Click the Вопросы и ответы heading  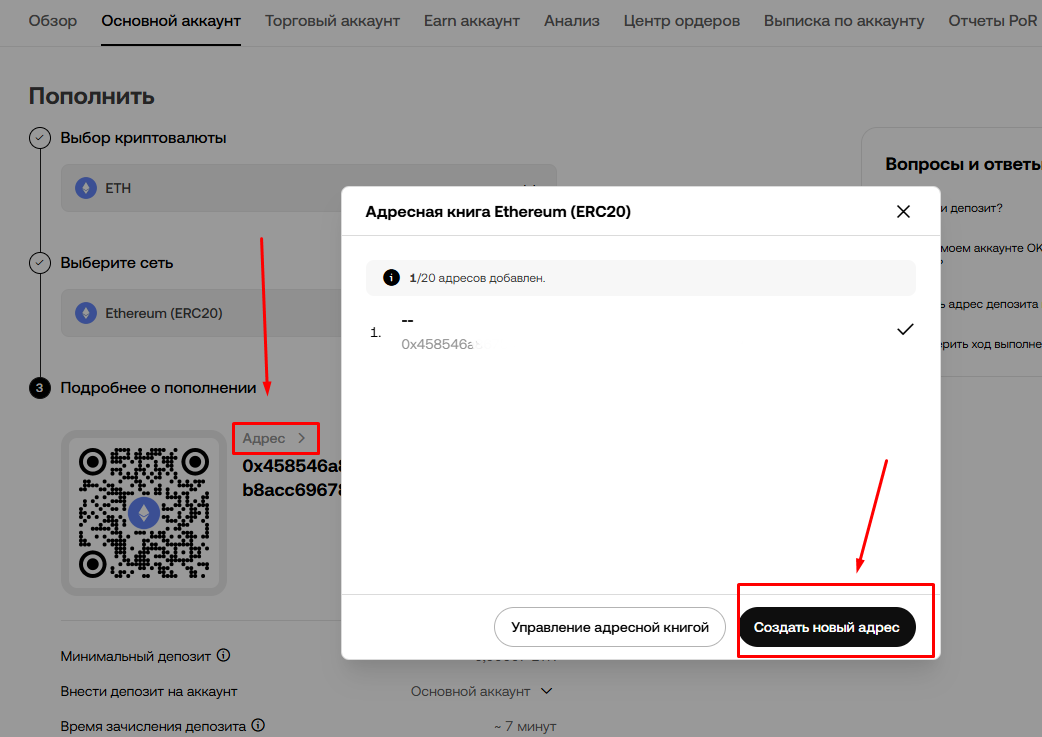coord(963,164)
